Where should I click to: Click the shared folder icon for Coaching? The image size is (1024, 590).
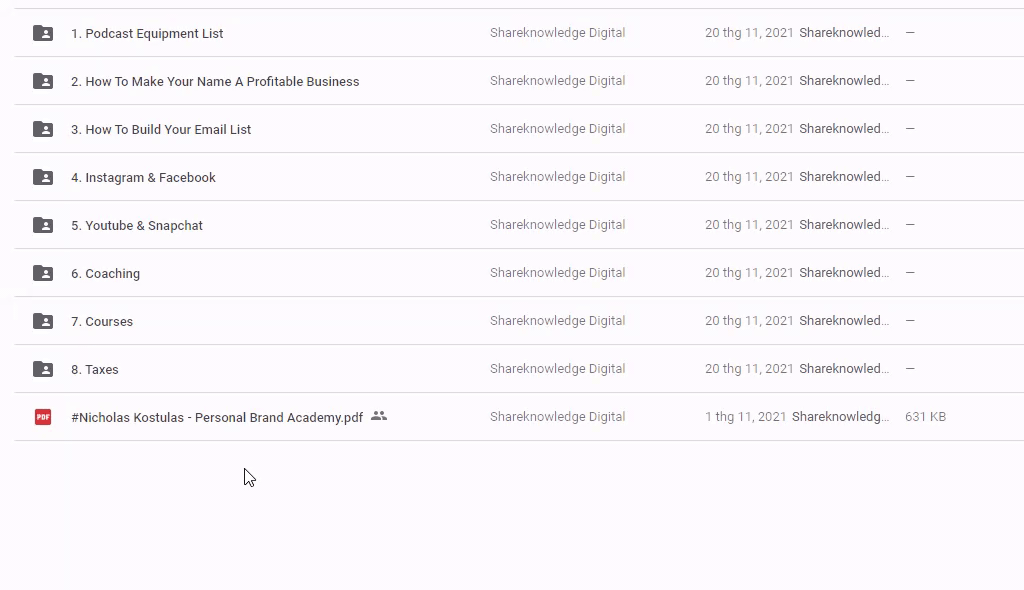click(43, 273)
